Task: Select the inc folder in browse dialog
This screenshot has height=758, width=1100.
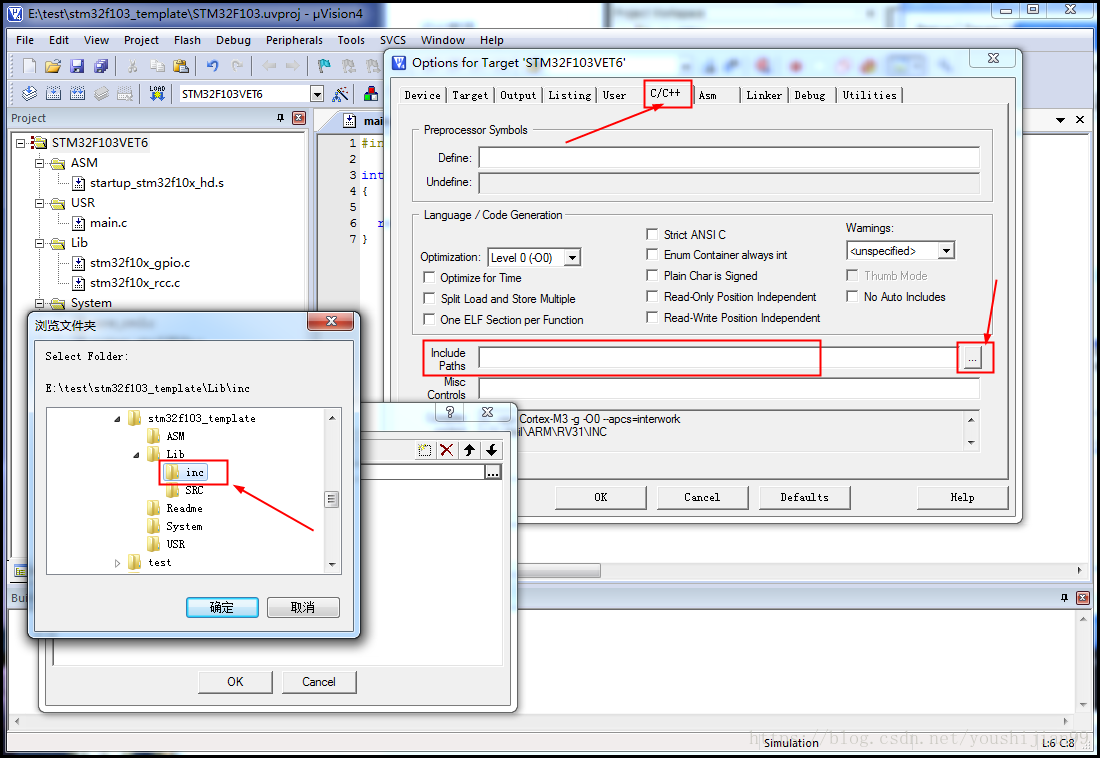Action: click(x=186, y=472)
